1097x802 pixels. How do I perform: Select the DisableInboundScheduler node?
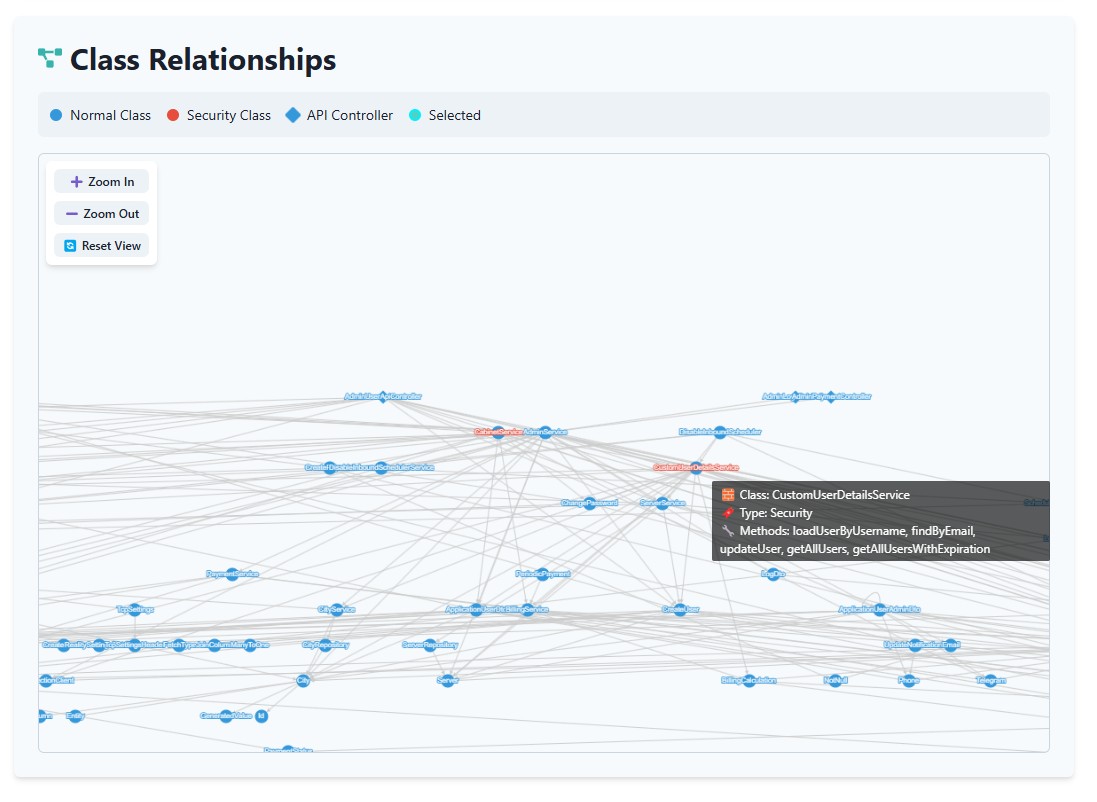point(720,432)
